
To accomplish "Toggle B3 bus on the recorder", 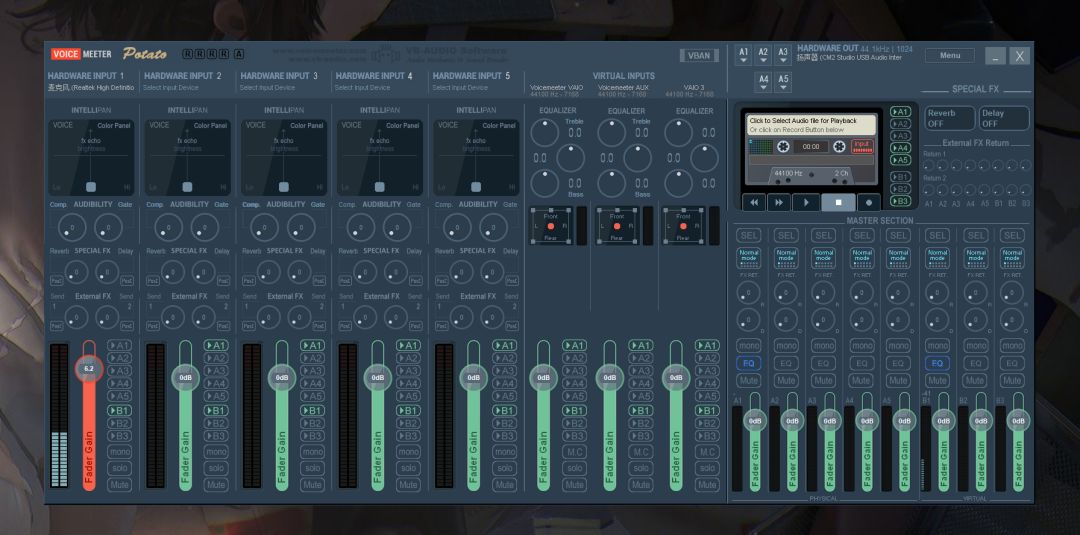I will [901, 201].
